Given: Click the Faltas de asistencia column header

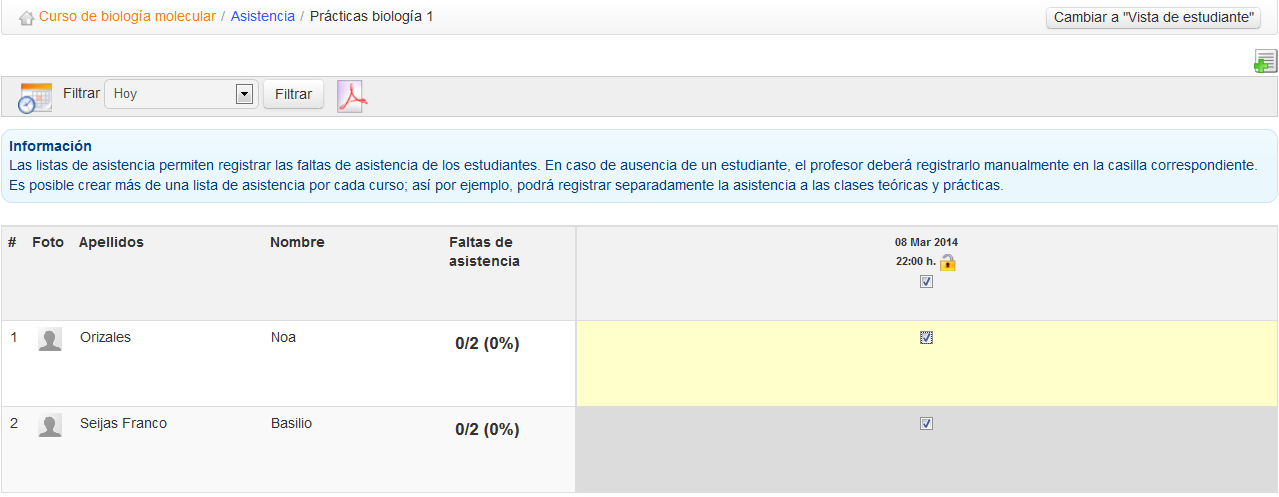Looking at the screenshot, I should coord(484,252).
